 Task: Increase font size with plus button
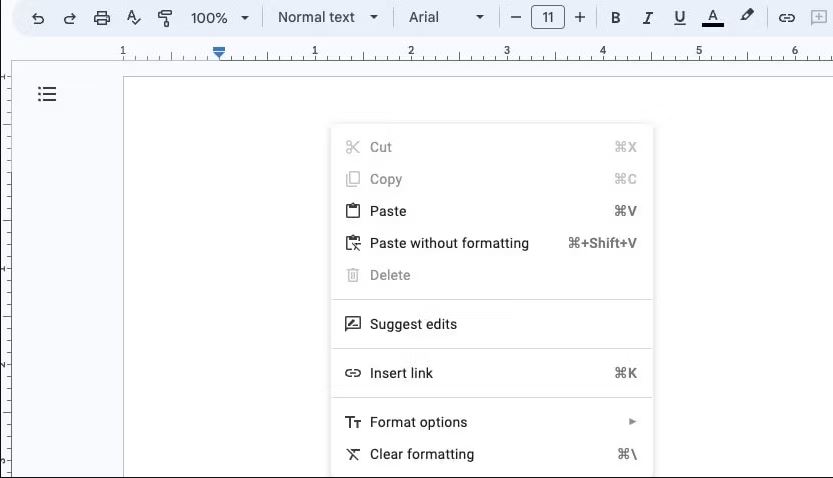[x=580, y=18]
